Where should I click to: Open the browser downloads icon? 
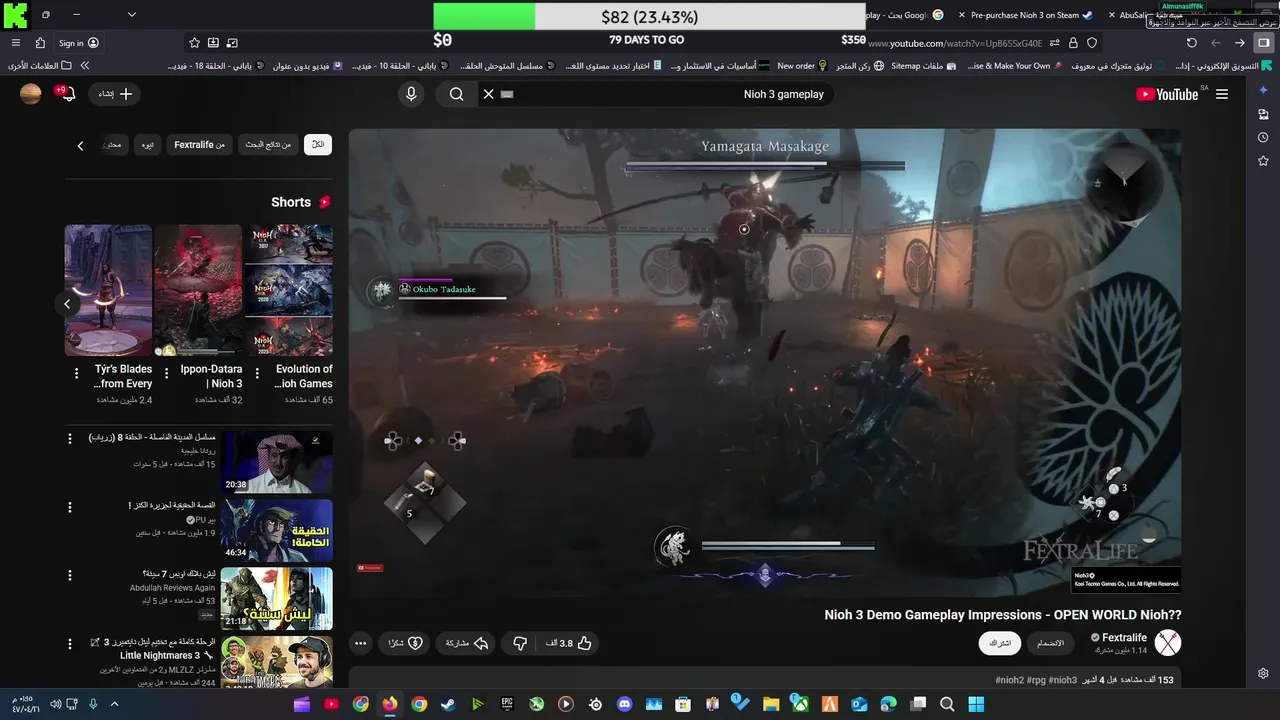213,43
